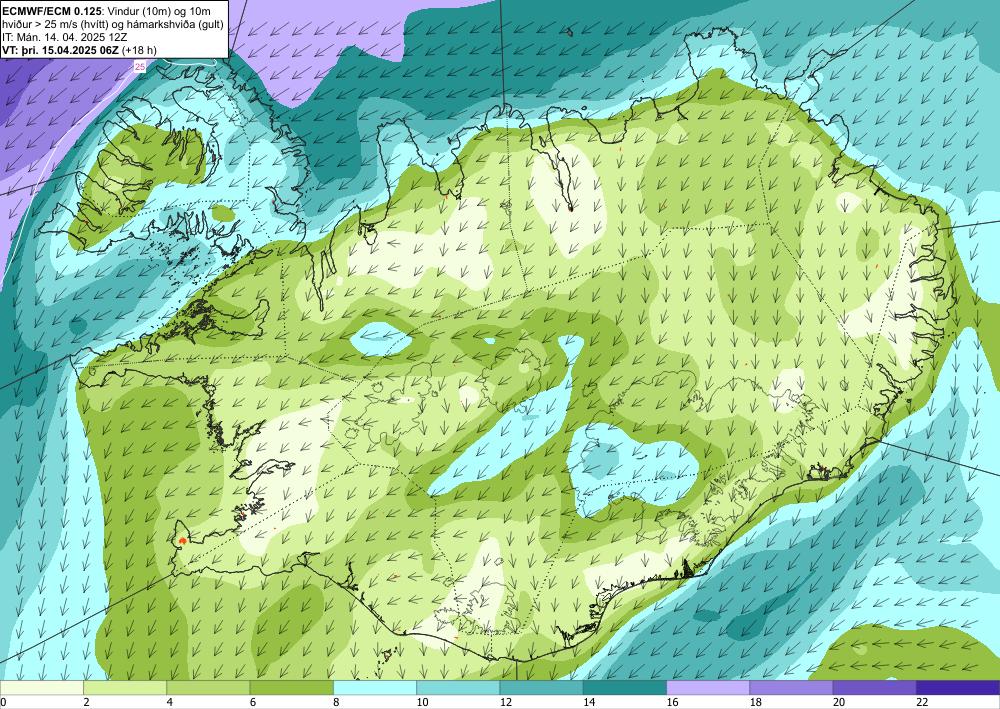Image resolution: width=1000 pixels, height=709 pixels.
Task: Click the 14–16 m/s dark teal legend swatch
Action: [x=625, y=688]
